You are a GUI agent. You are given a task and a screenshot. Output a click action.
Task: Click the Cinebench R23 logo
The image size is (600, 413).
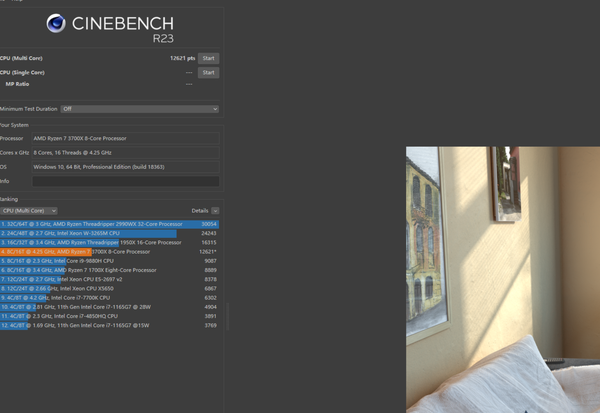[110, 28]
